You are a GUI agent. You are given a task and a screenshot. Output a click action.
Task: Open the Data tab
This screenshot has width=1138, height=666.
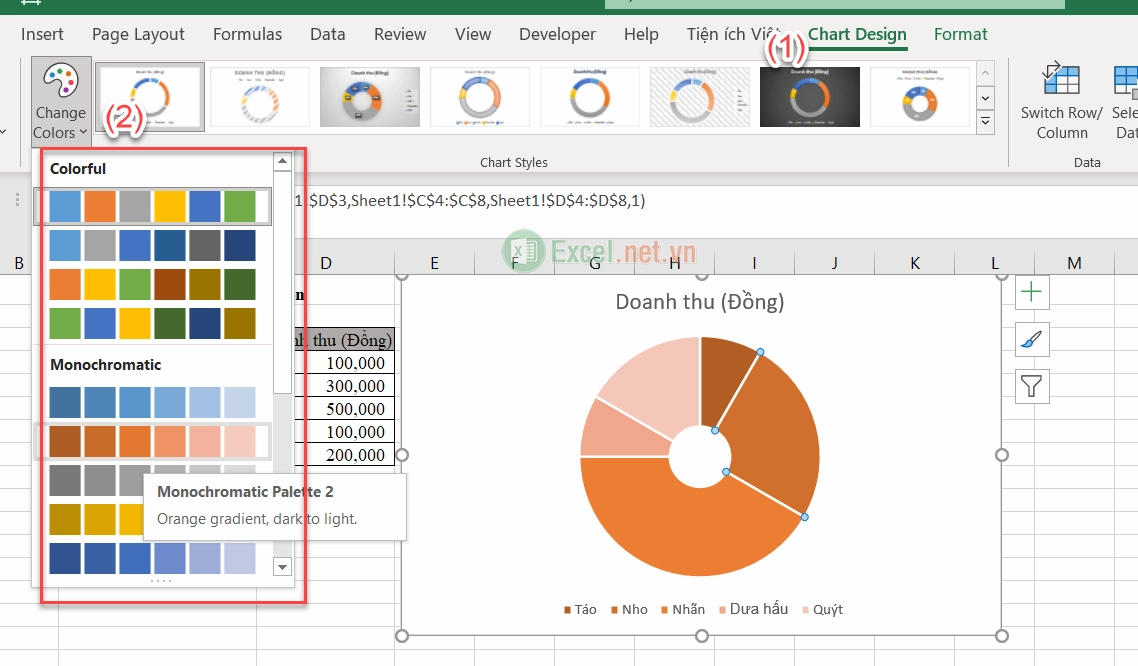click(327, 34)
